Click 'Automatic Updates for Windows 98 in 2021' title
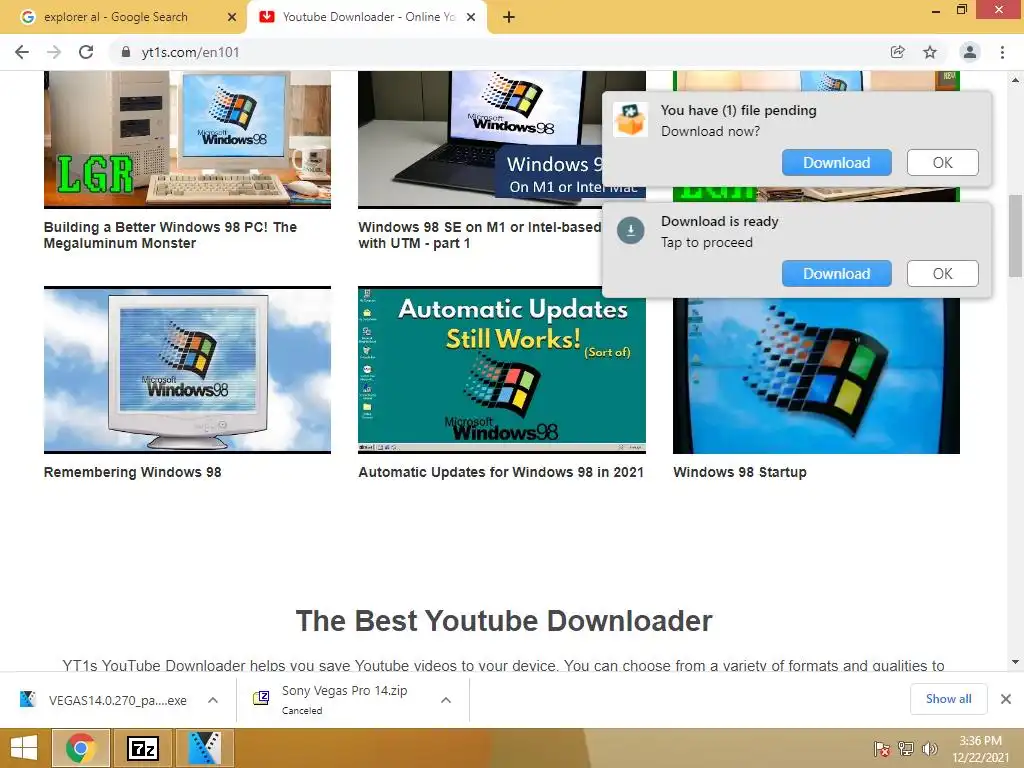 501,472
